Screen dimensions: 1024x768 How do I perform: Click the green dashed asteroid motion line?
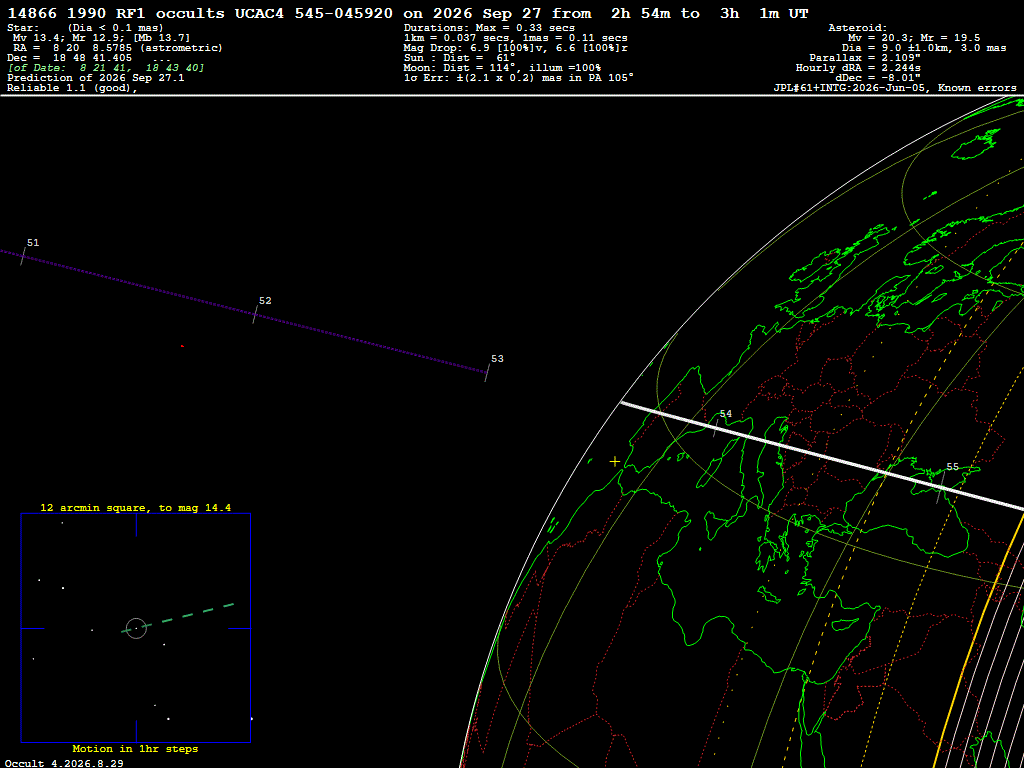(178, 618)
